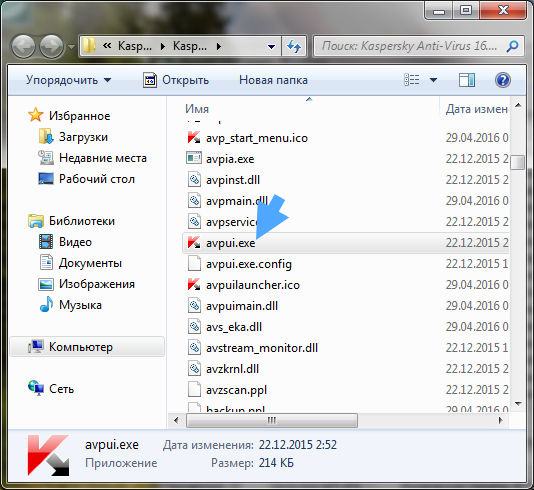Viewport: 534px width, 490px height.
Task: Click the refresh button by address bar
Action: pos(294,46)
